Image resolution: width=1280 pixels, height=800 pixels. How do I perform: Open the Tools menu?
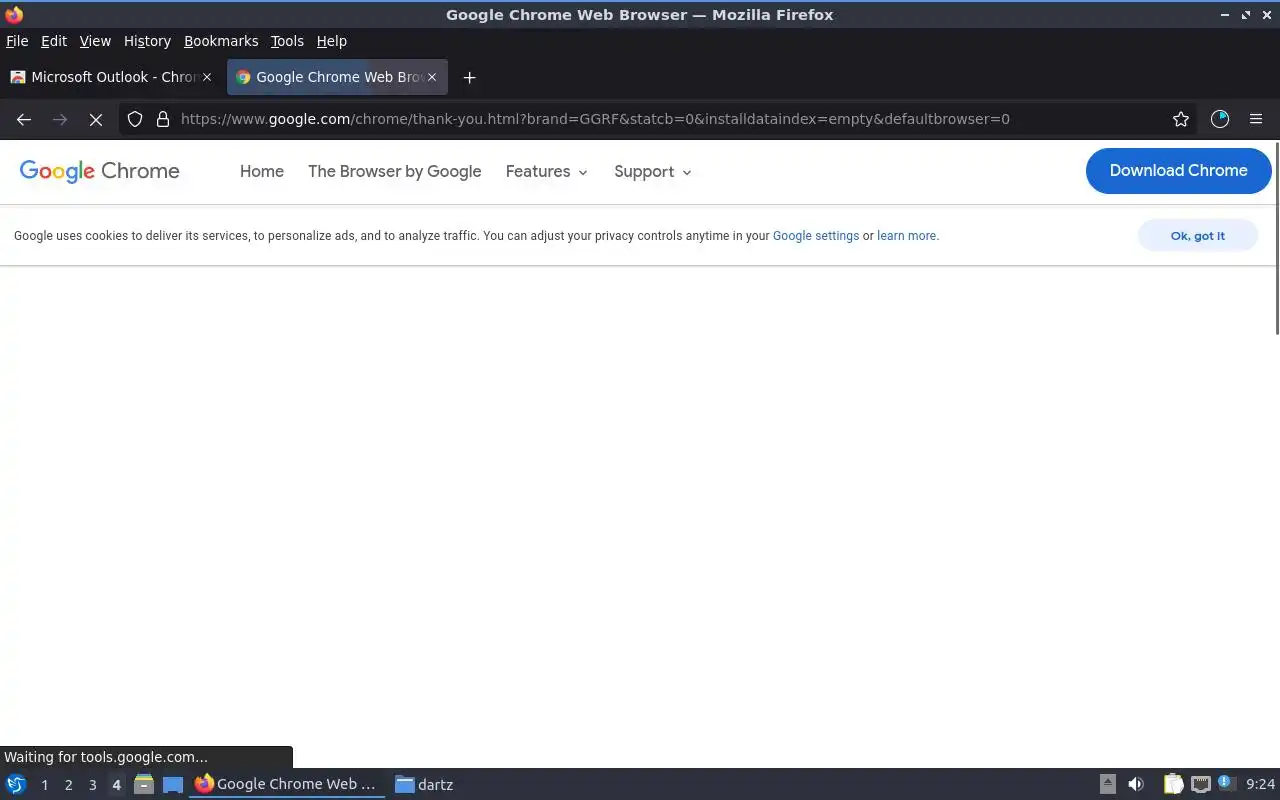point(287,41)
